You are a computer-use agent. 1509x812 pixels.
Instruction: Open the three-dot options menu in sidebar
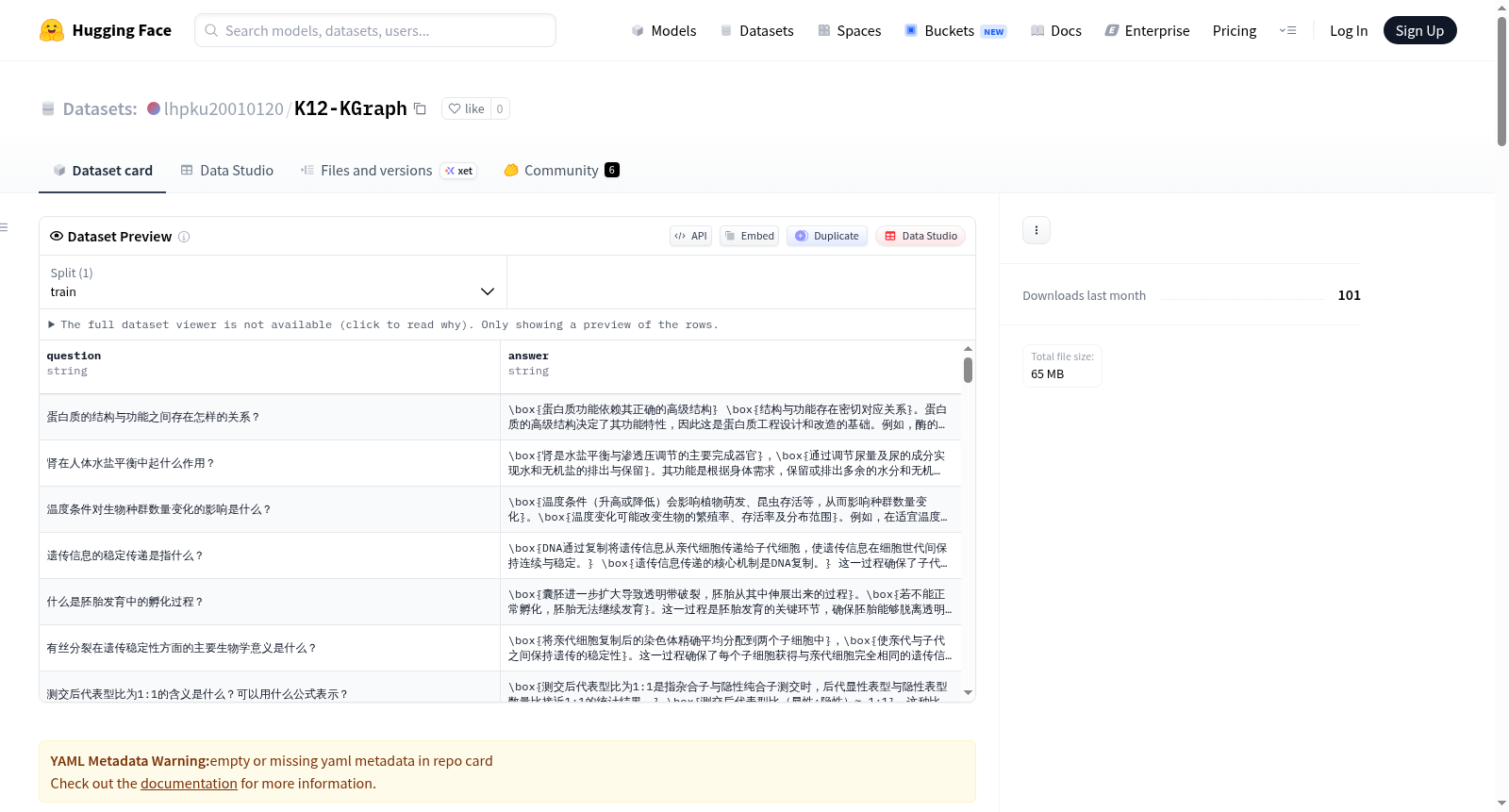coord(1036,230)
